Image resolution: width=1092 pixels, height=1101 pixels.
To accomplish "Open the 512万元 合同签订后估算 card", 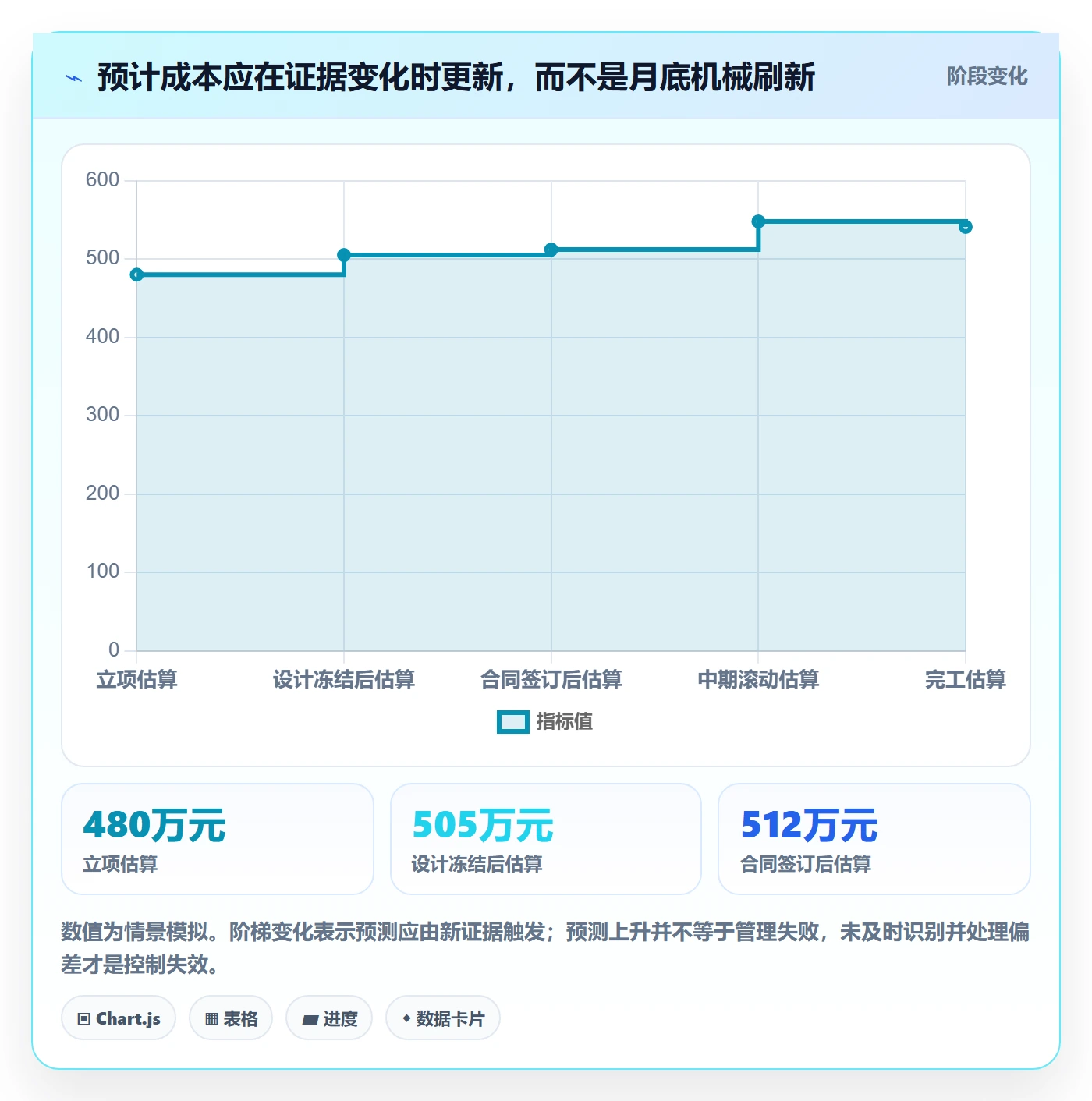I will tap(874, 839).
